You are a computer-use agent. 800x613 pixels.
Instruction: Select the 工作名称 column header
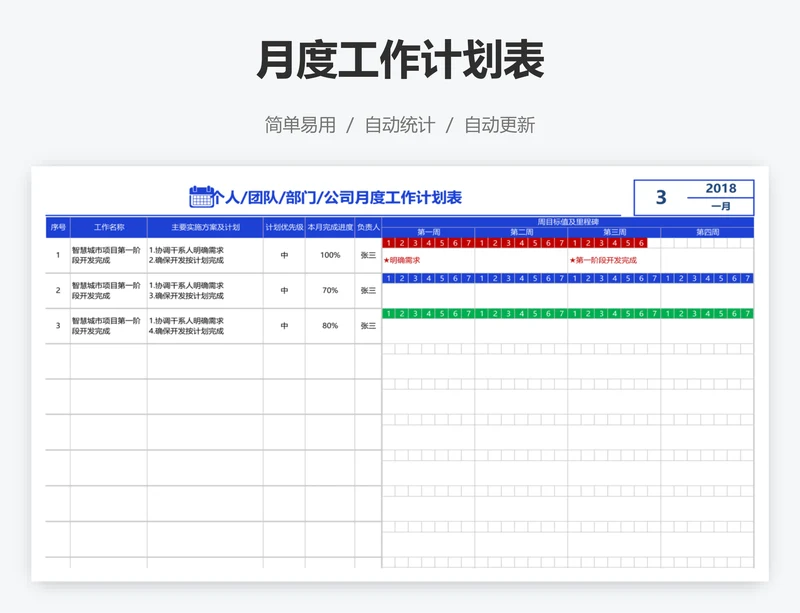109,228
